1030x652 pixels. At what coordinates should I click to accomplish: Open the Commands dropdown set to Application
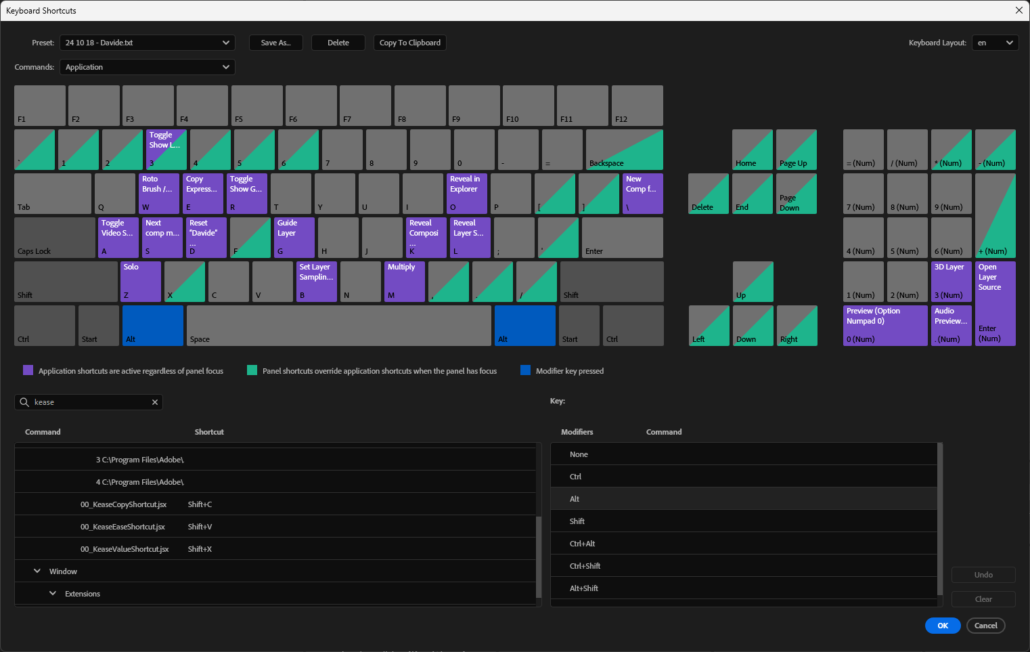[x=146, y=66]
